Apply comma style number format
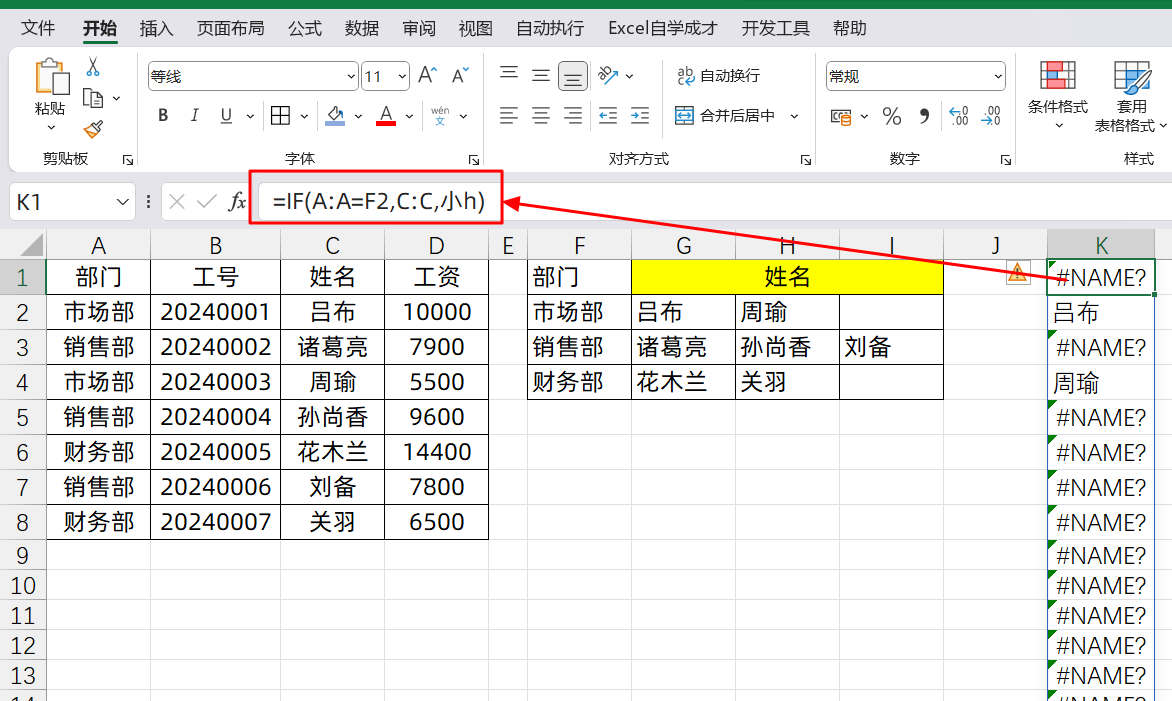1172x701 pixels. pos(925,116)
